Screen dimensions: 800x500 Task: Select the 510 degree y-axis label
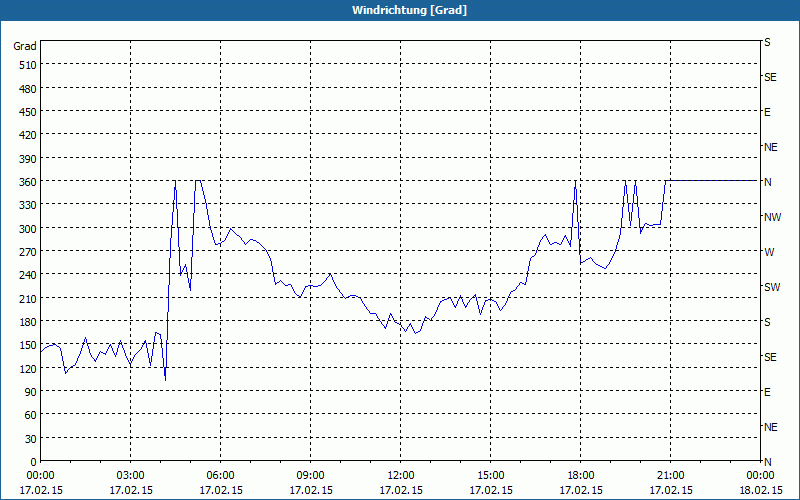pyautogui.click(x=25, y=65)
